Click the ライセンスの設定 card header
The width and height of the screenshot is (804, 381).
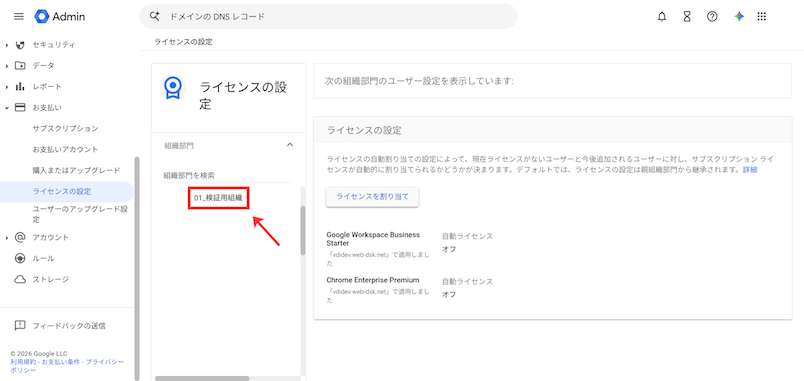point(552,130)
